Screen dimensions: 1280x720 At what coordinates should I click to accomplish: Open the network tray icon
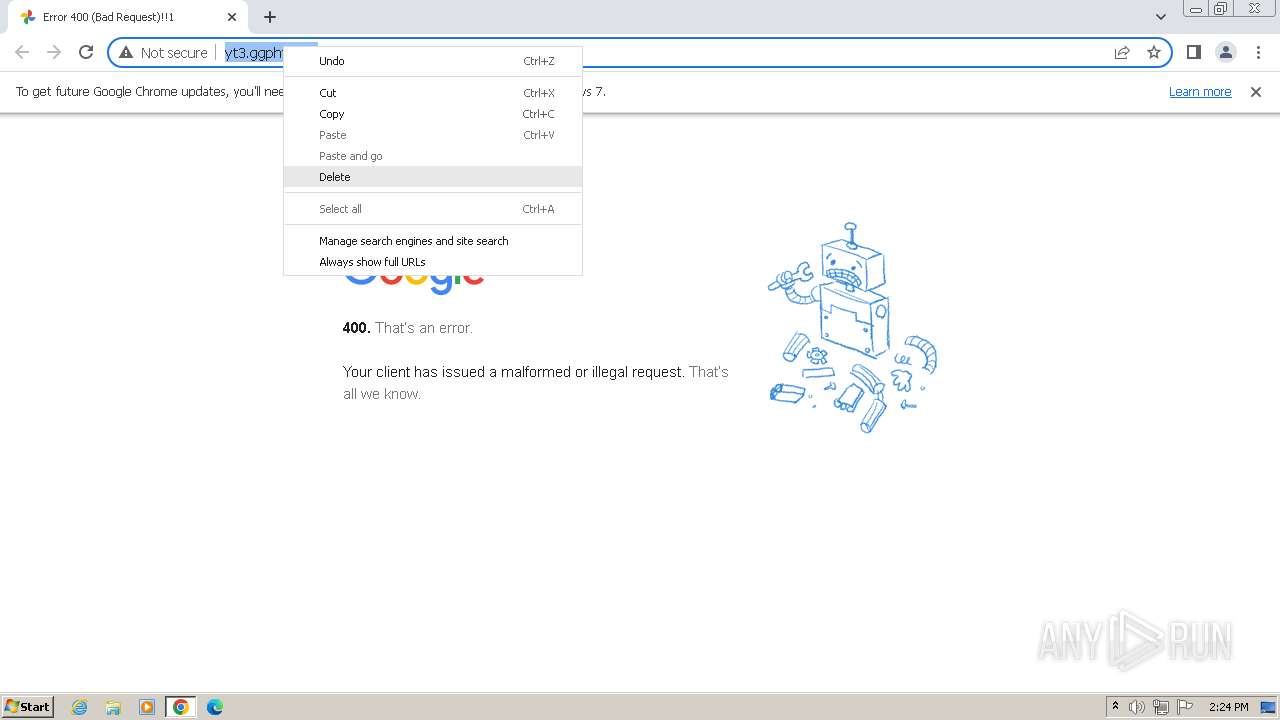pyautogui.click(x=1161, y=707)
